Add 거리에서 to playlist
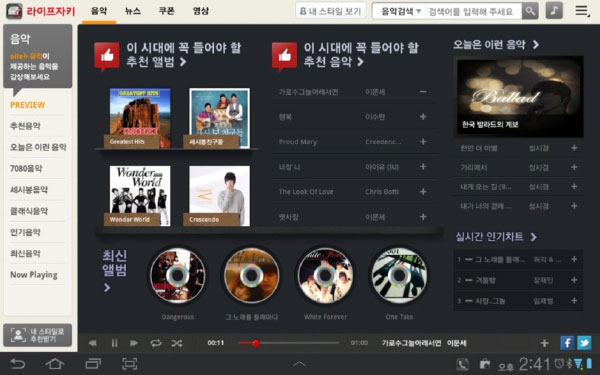The width and height of the screenshot is (600, 375). click(574, 167)
